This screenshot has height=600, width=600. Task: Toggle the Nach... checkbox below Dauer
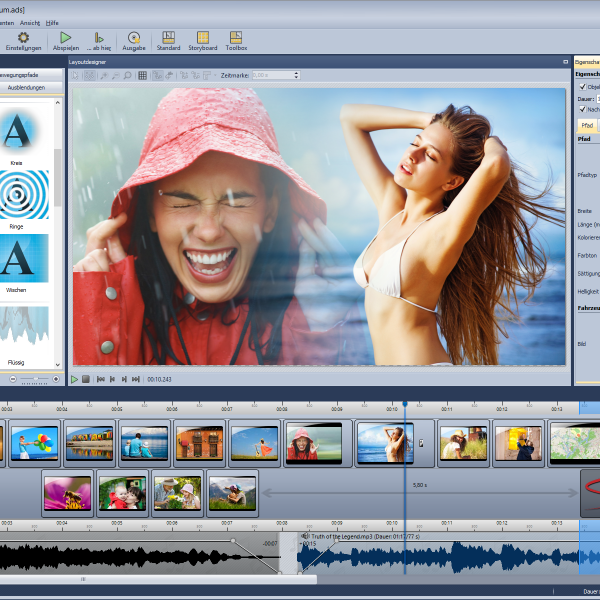point(582,109)
